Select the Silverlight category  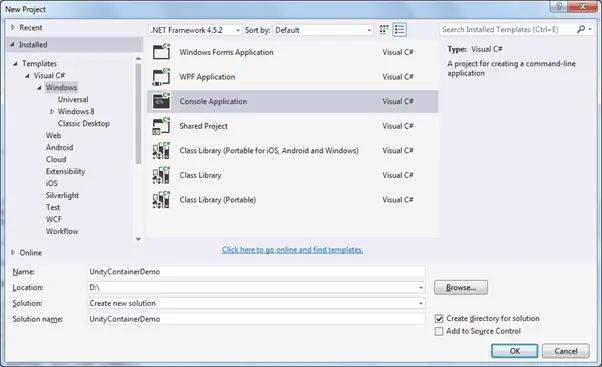pyautogui.click(x=62, y=195)
